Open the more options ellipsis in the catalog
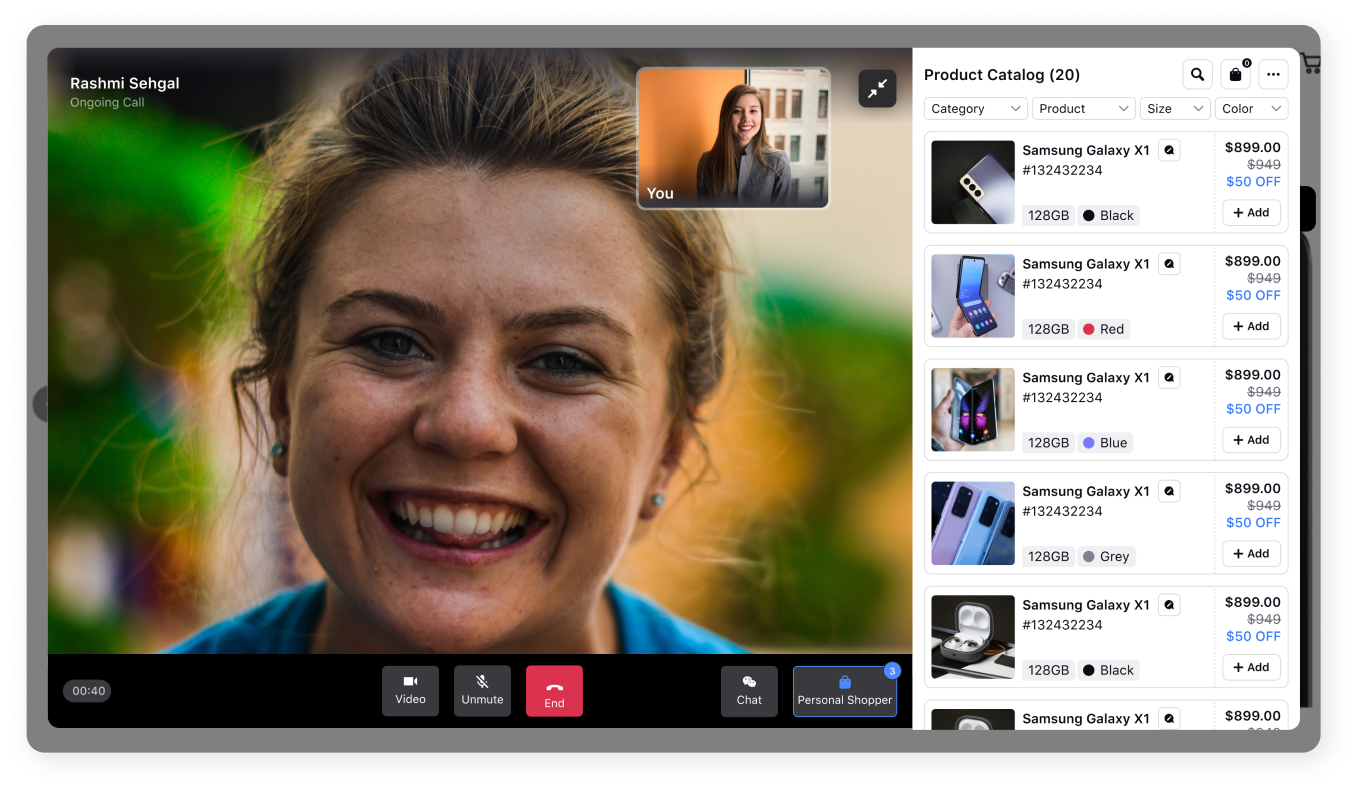This screenshot has width=1355, height=788. (1273, 74)
